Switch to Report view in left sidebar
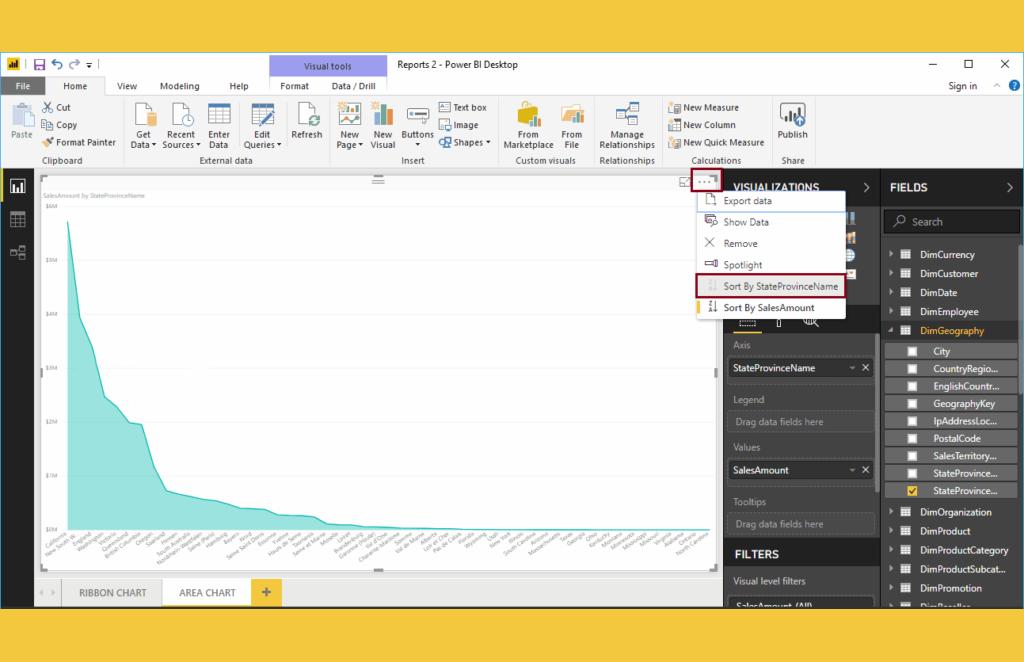The height and width of the screenshot is (662, 1024). pos(18,187)
